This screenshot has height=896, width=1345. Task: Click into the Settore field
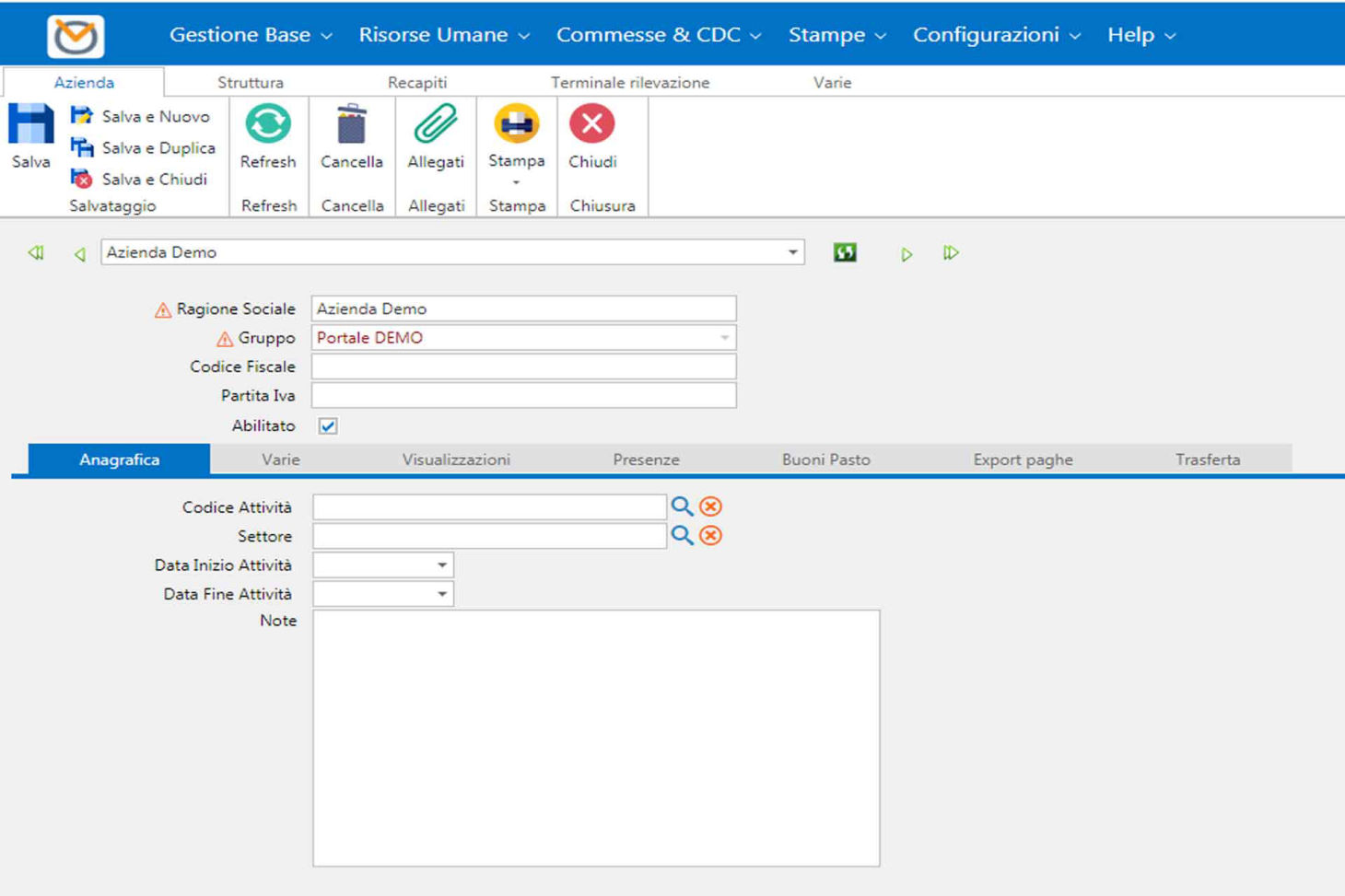(x=489, y=536)
